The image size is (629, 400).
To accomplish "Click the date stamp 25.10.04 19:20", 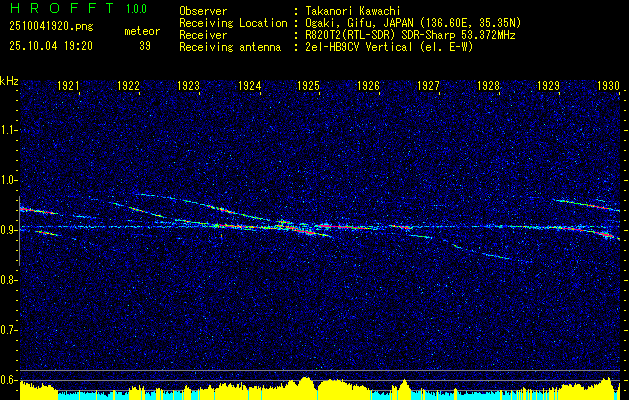I will tap(51, 46).
